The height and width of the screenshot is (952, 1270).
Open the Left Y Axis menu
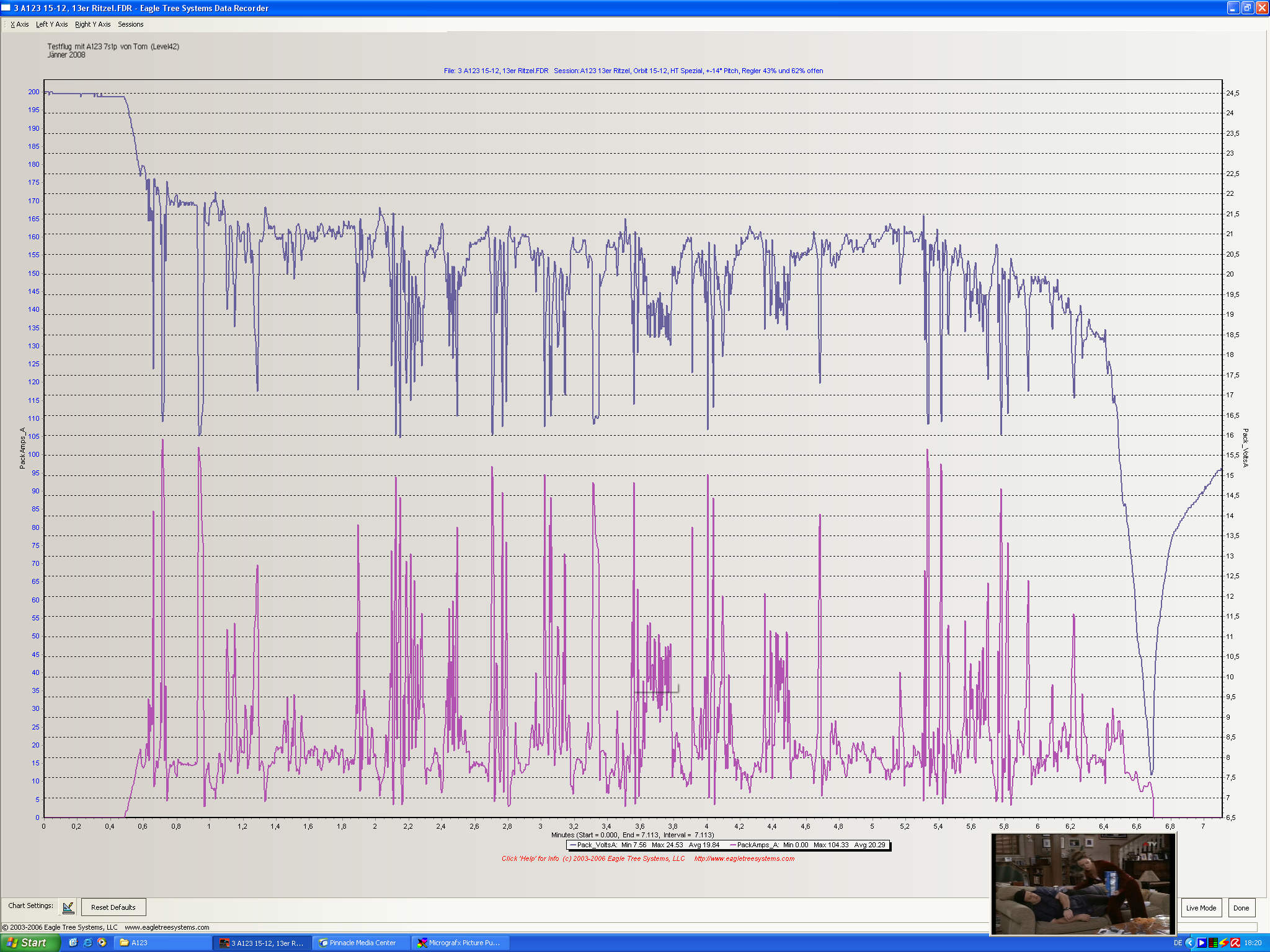click(x=51, y=24)
